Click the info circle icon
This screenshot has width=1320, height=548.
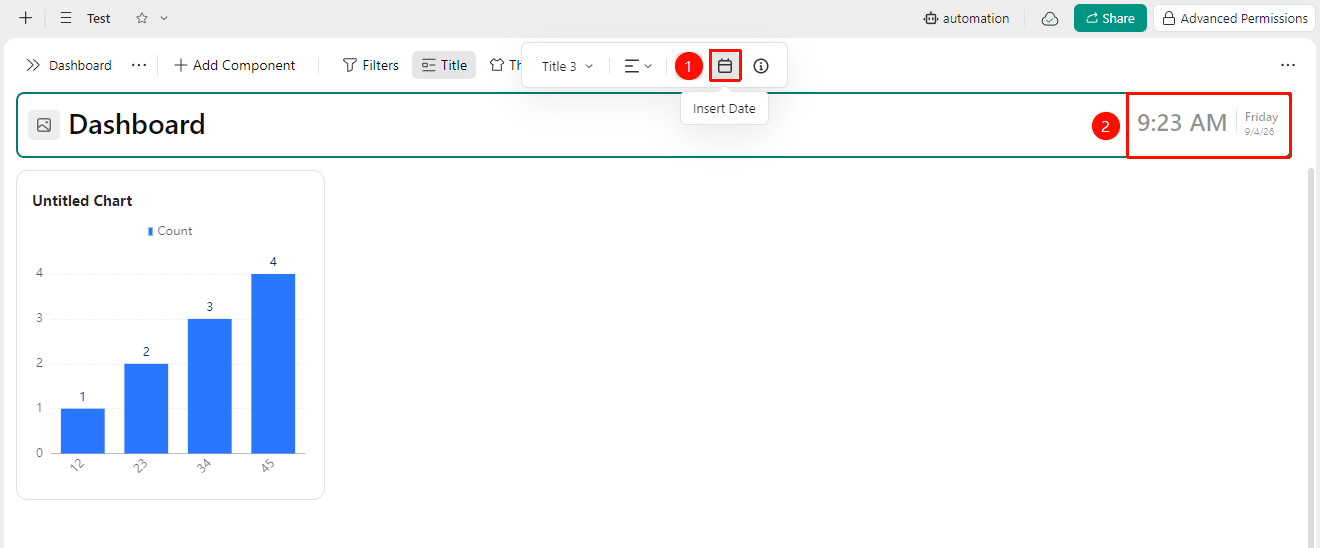tap(761, 66)
